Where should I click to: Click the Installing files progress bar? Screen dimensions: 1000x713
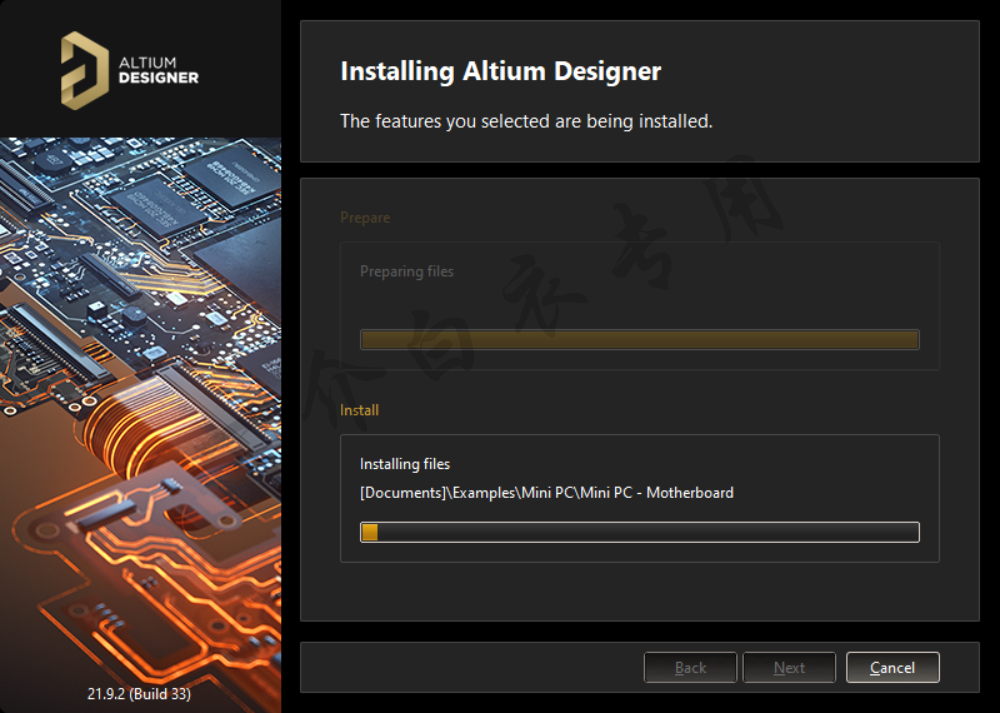[639, 532]
